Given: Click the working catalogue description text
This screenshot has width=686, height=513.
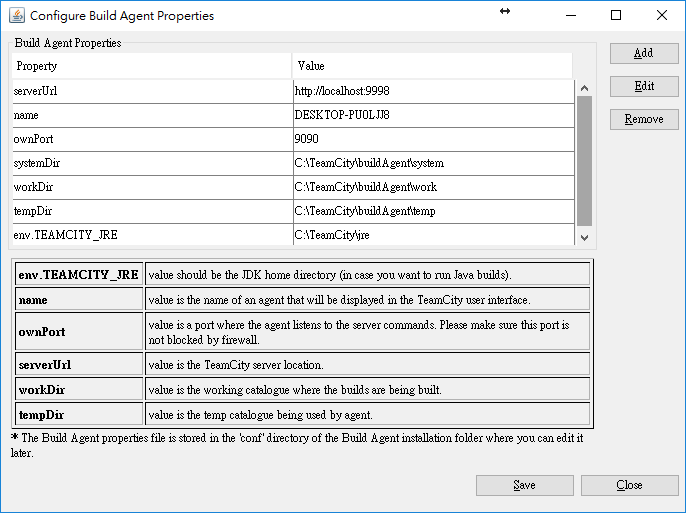Looking at the screenshot, I should 295,390.
